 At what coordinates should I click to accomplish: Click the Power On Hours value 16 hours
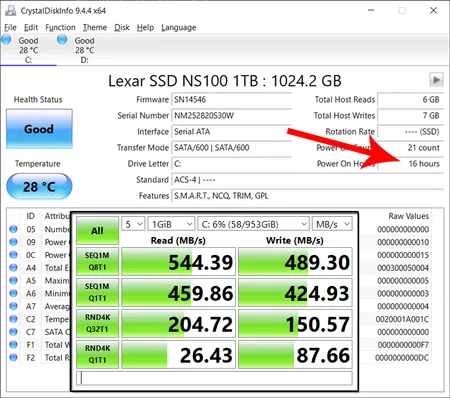coord(410,163)
